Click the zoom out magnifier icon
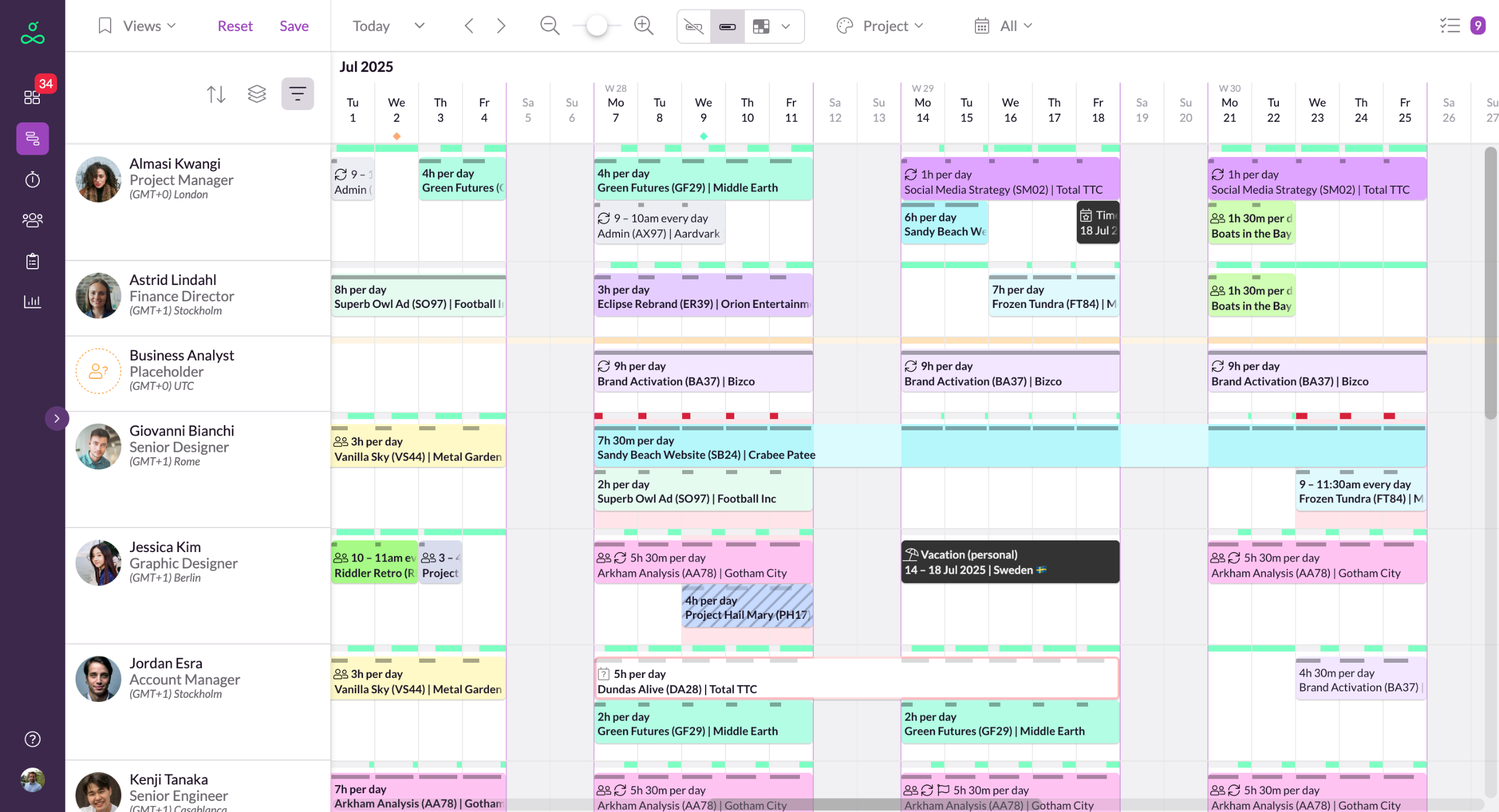The width and height of the screenshot is (1499, 812). tap(549, 26)
